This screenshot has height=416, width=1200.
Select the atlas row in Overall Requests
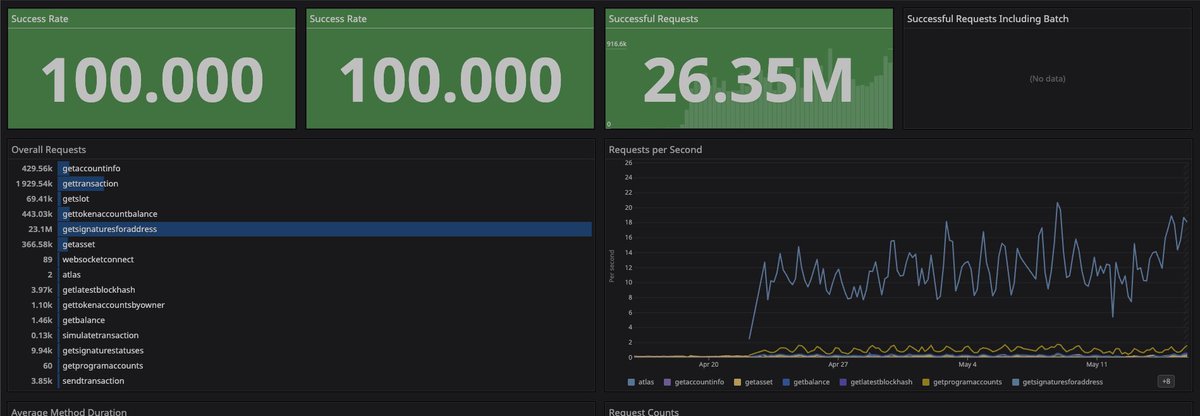coord(300,275)
